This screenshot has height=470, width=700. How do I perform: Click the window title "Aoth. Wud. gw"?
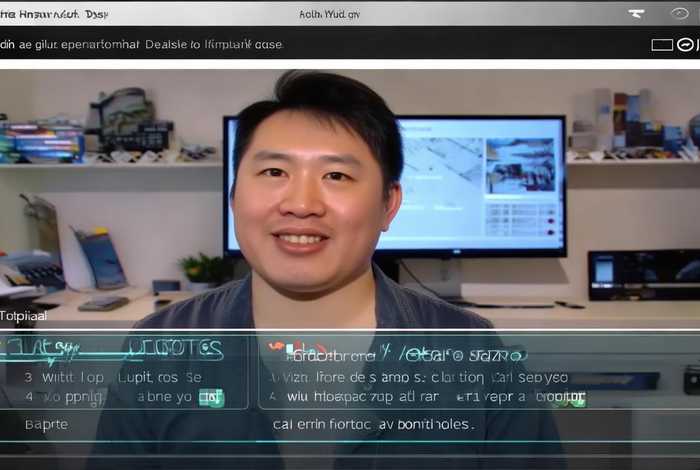point(329,14)
